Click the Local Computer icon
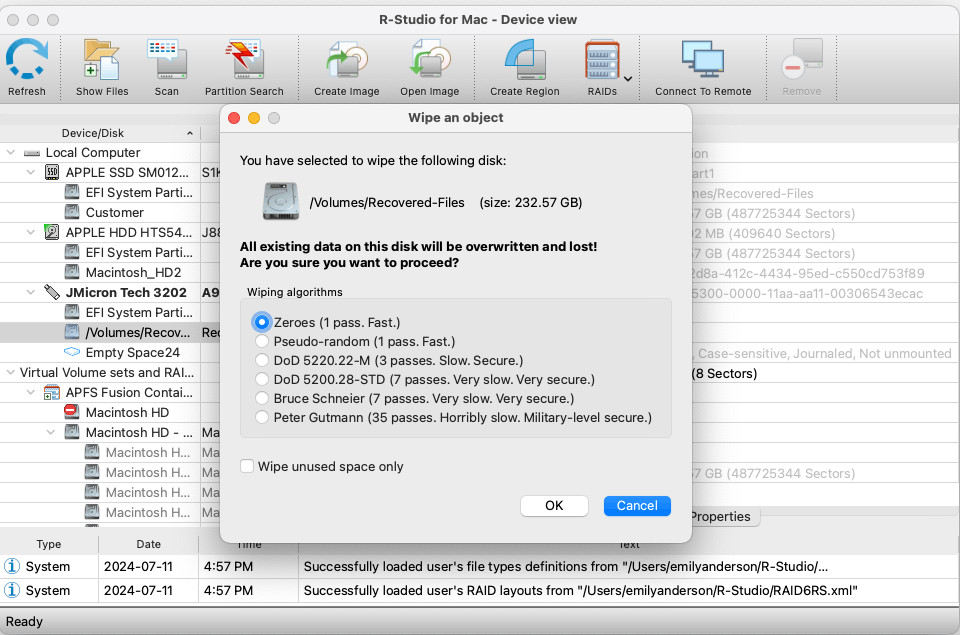 click(32, 153)
